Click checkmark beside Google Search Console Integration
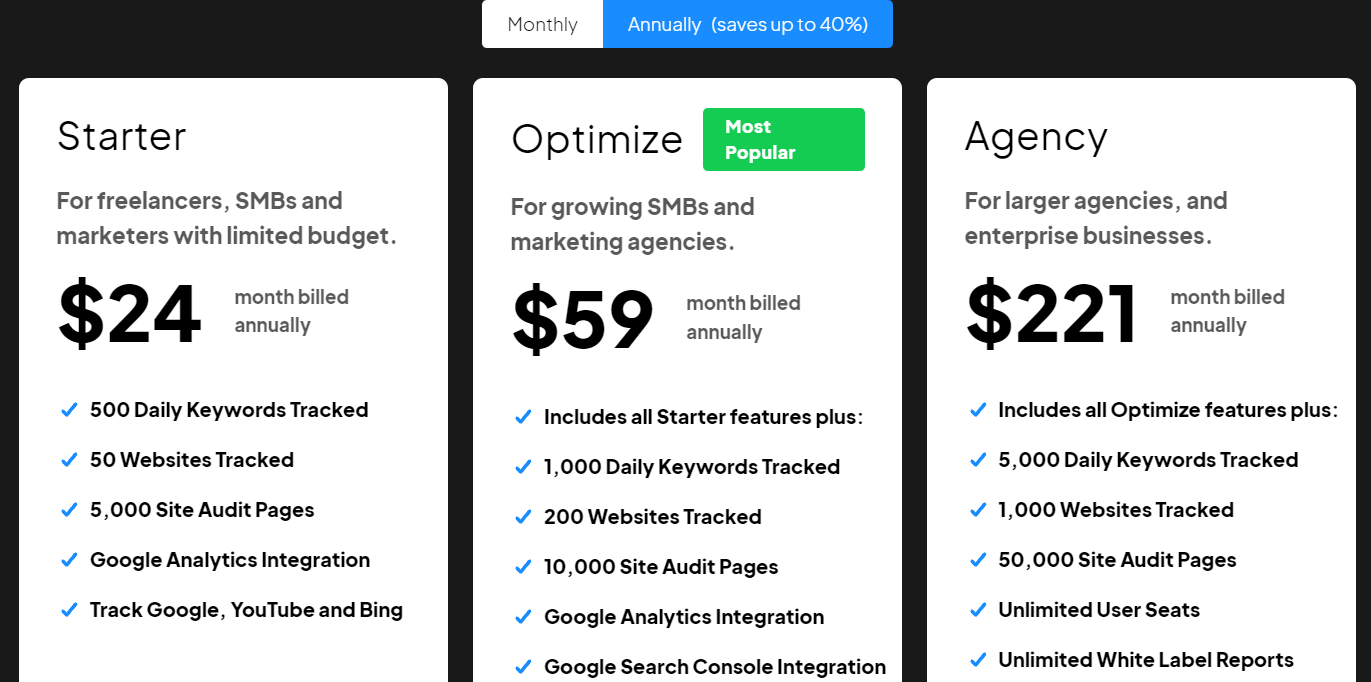 tap(523, 666)
